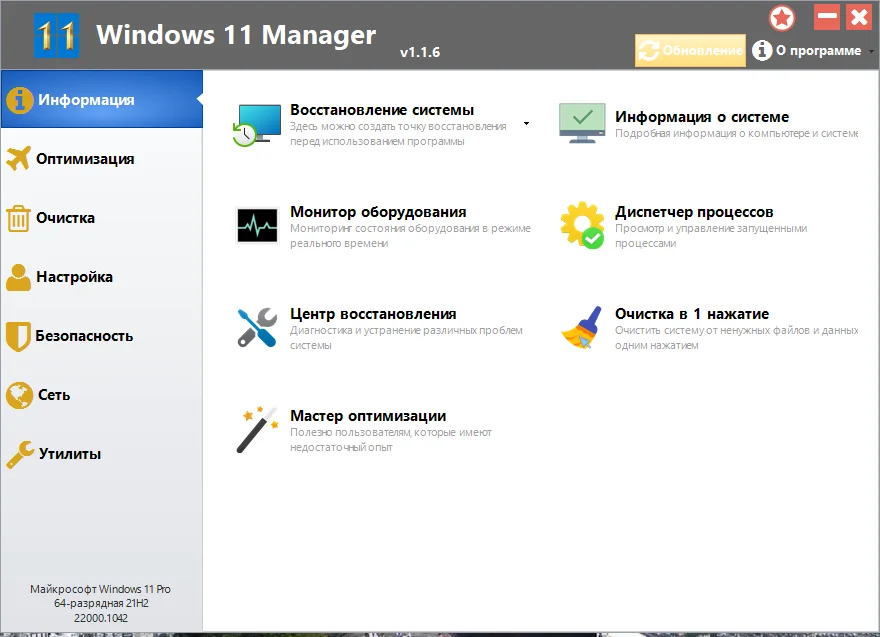Open the Hardware Monitor pulse icon
The width and height of the screenshot is (880, 637).
[x=257, y=226]
